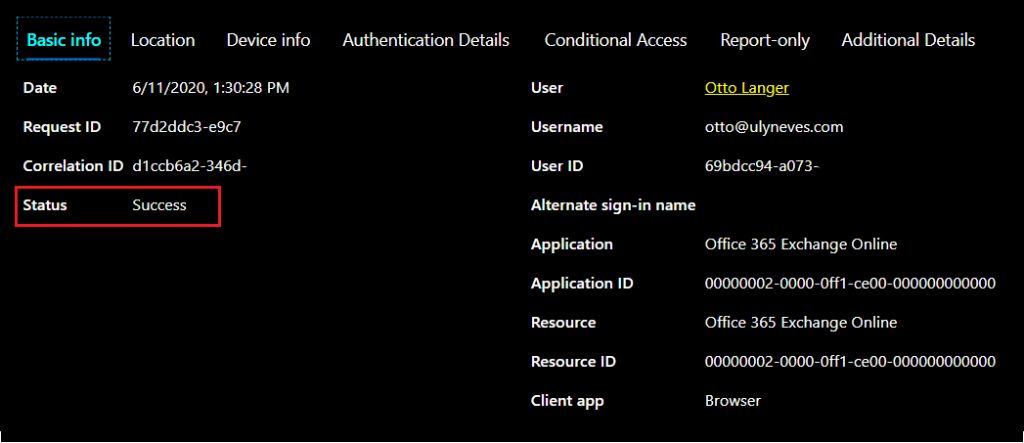Screen dimensions: 1024x443
Task: Open the Conditional Access tab
Action: tap(616, 40)
